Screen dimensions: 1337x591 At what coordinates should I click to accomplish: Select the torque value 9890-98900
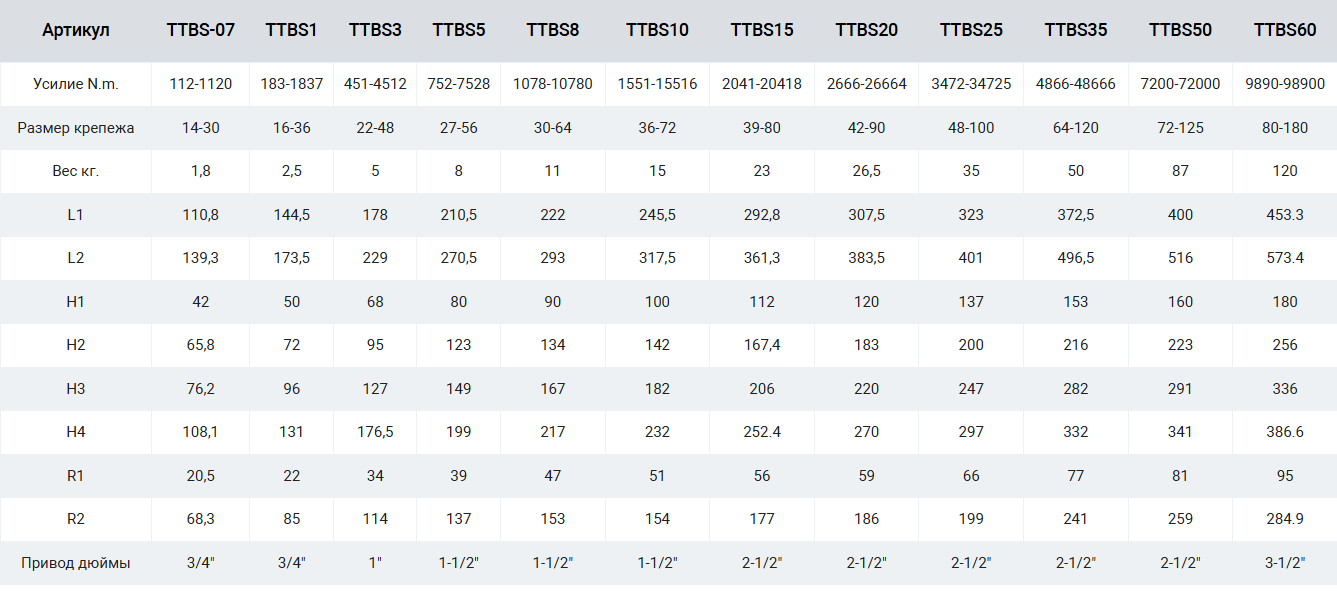point(1284,84)
